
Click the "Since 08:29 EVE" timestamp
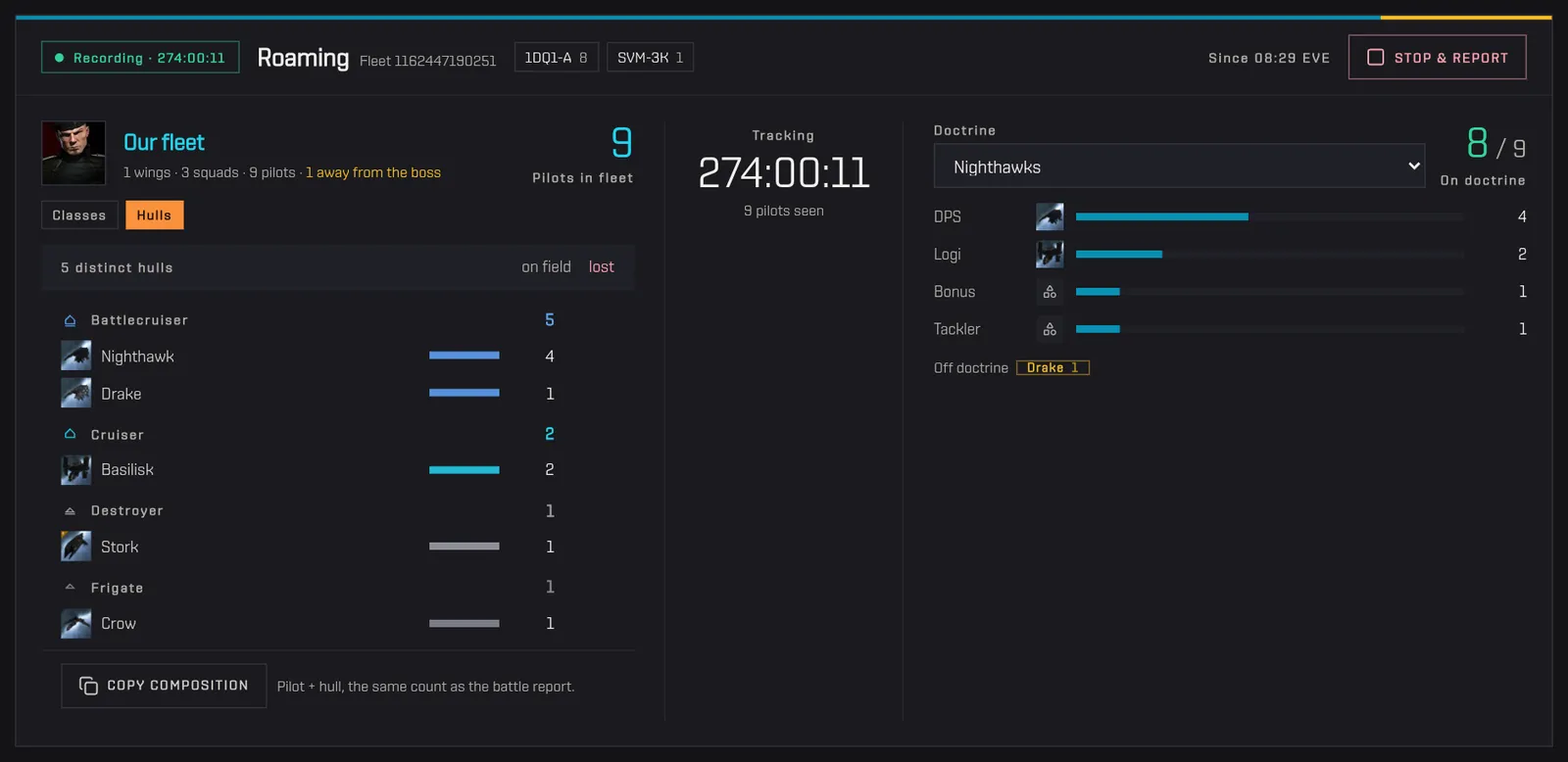point(1269,58)
